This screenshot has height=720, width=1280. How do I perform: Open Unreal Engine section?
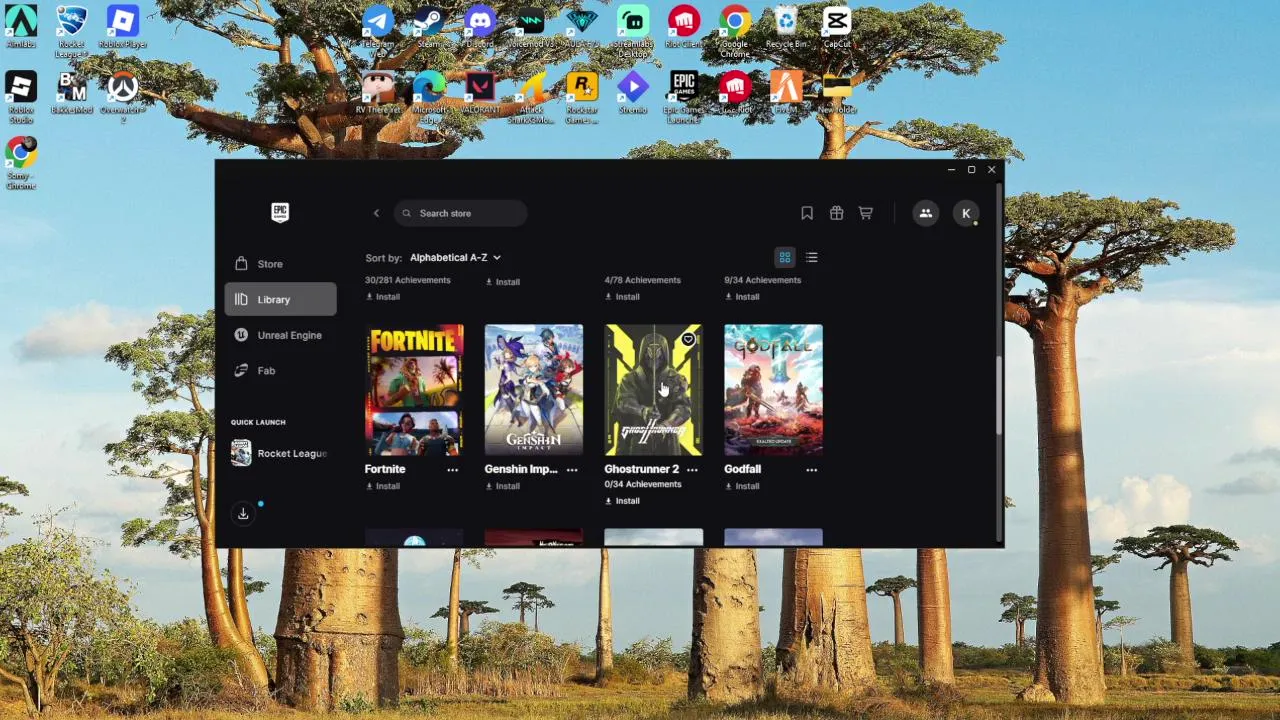[280, 335]
